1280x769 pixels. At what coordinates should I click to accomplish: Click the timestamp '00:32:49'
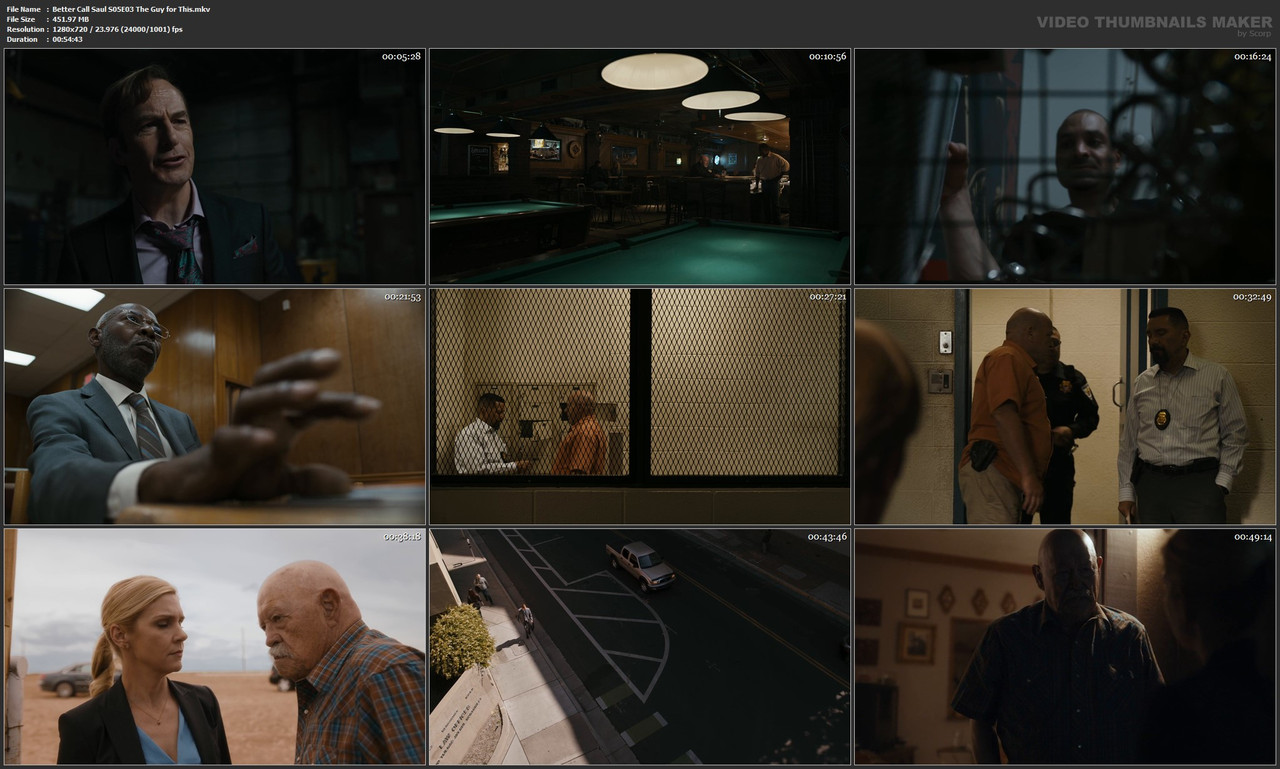coord(1252,296)
